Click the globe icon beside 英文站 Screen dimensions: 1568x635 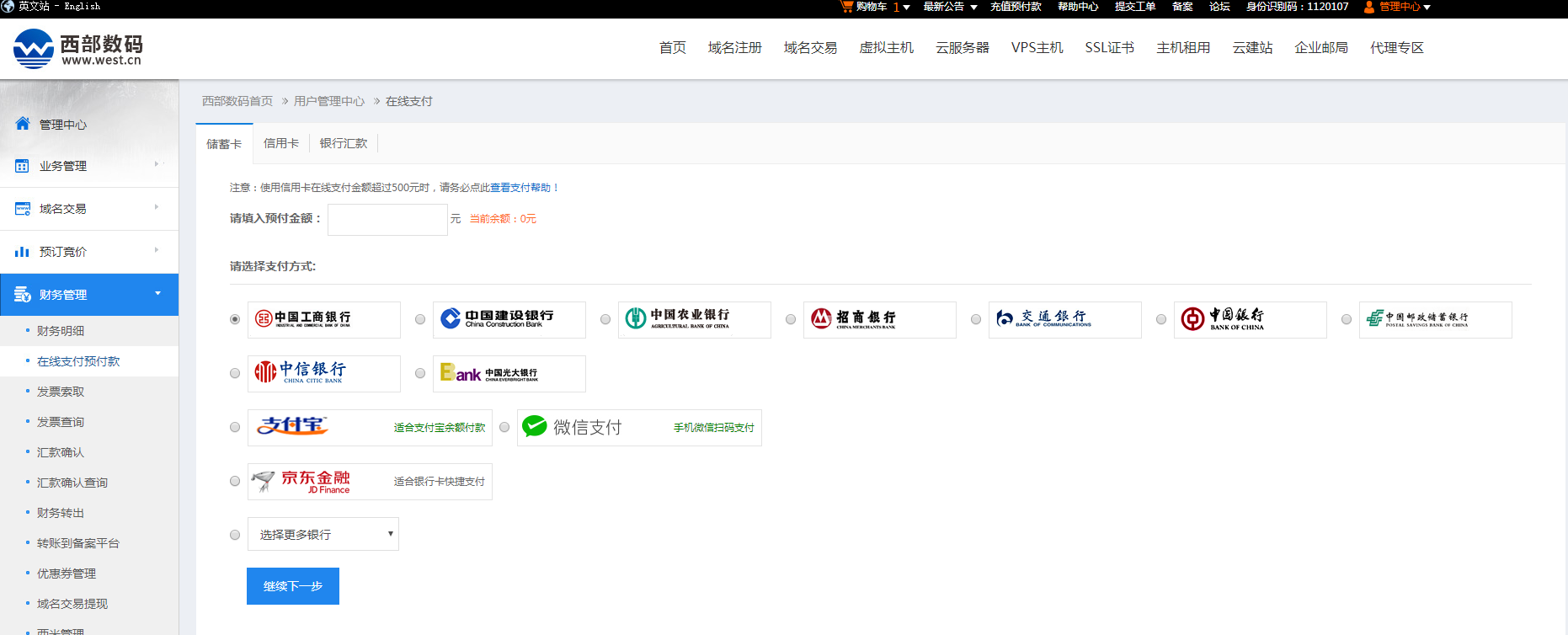coord(8,6)
